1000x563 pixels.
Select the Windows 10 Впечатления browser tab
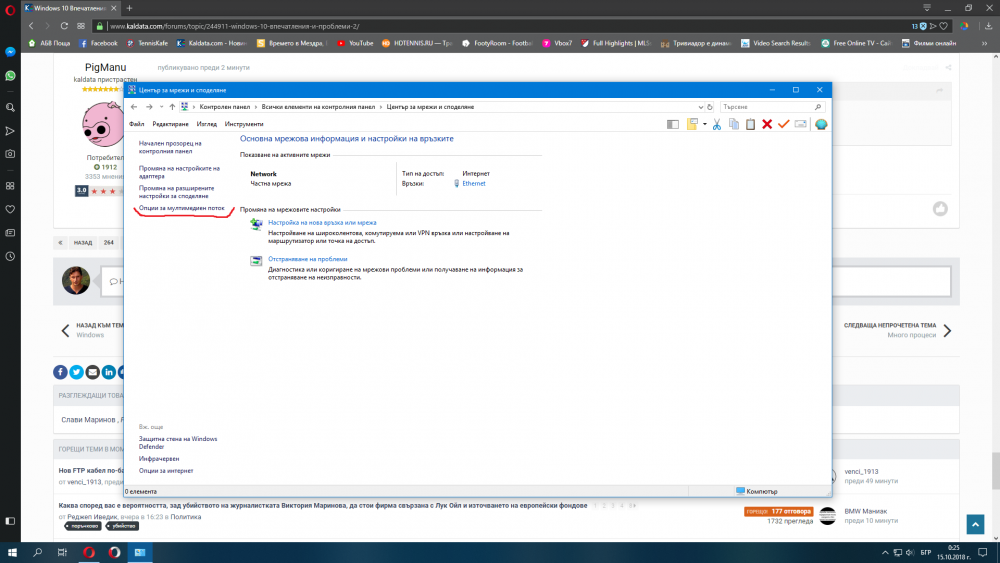tap(70, 8)
